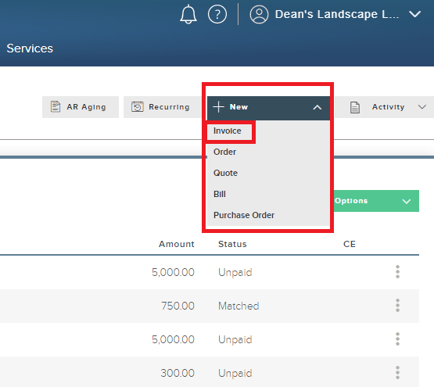Choose Bill from the New menu
Viewport: 434px width, 387px height.
point(220,194)
